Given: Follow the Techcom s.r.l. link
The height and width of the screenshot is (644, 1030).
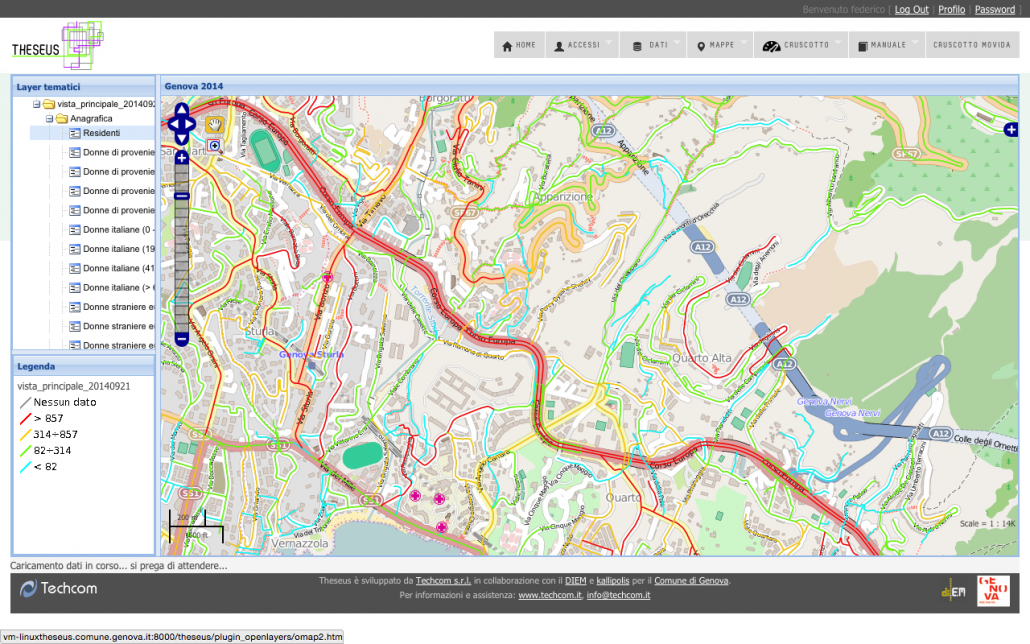Looking at the screenshot, I should point(443,581).
